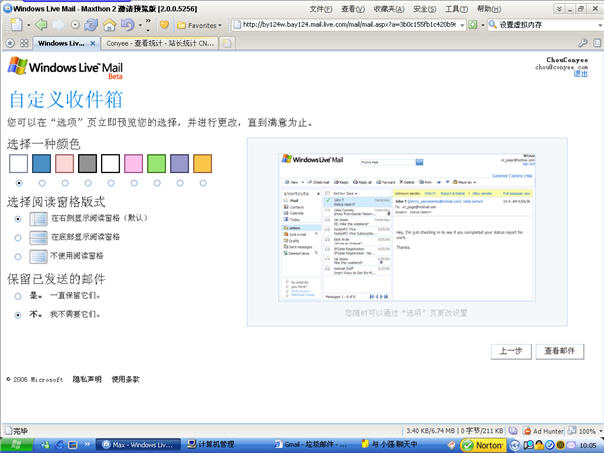Pick the purple color swatch
The width and height of the screenshot is (604, 453).
pyautogui.click(x=180, y=164)
